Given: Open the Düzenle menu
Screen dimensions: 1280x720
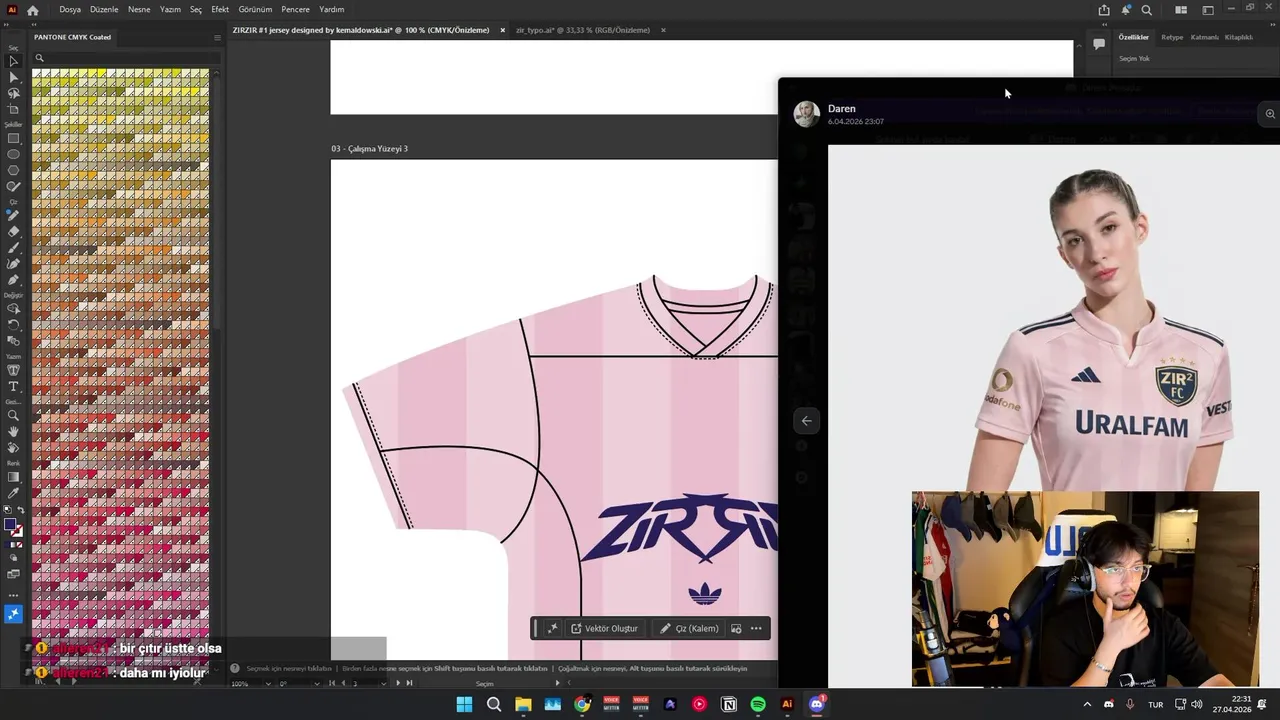Looking at the screenshot, I should (x=104, y=10).
